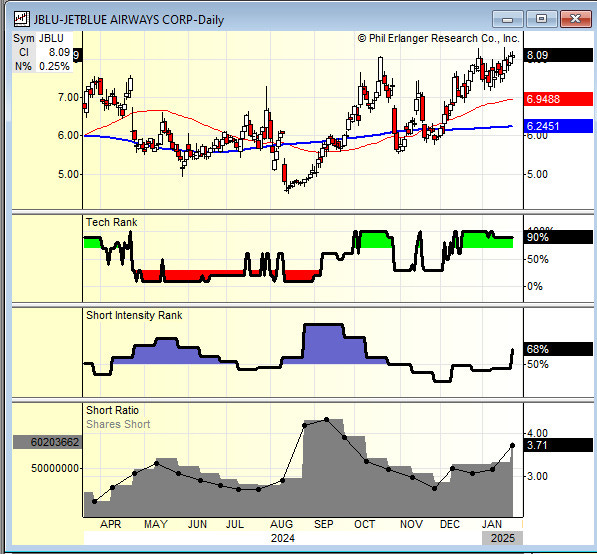Screen dimensions: 597x554
Task: Minimize the JBLU chart window
Action: coord(507,19)
